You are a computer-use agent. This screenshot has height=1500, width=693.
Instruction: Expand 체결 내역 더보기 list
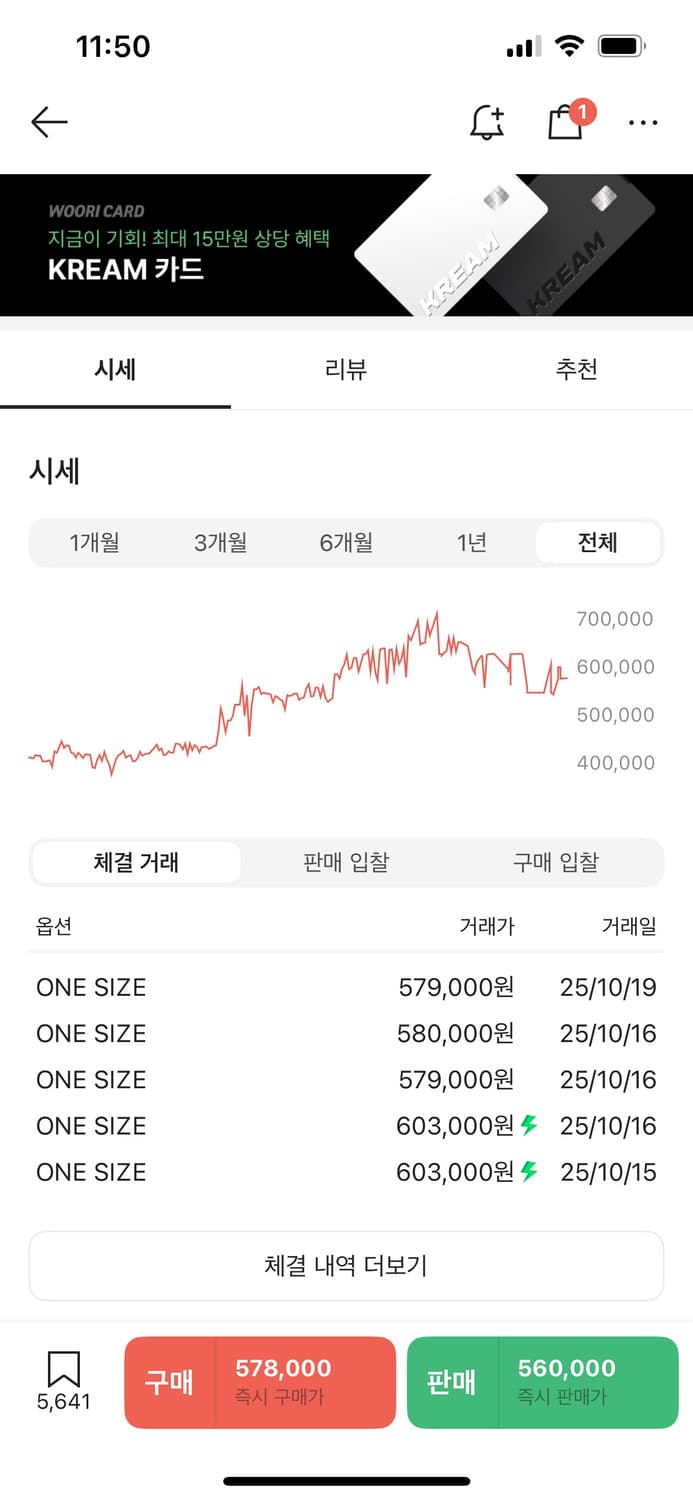coord(346,1265)
